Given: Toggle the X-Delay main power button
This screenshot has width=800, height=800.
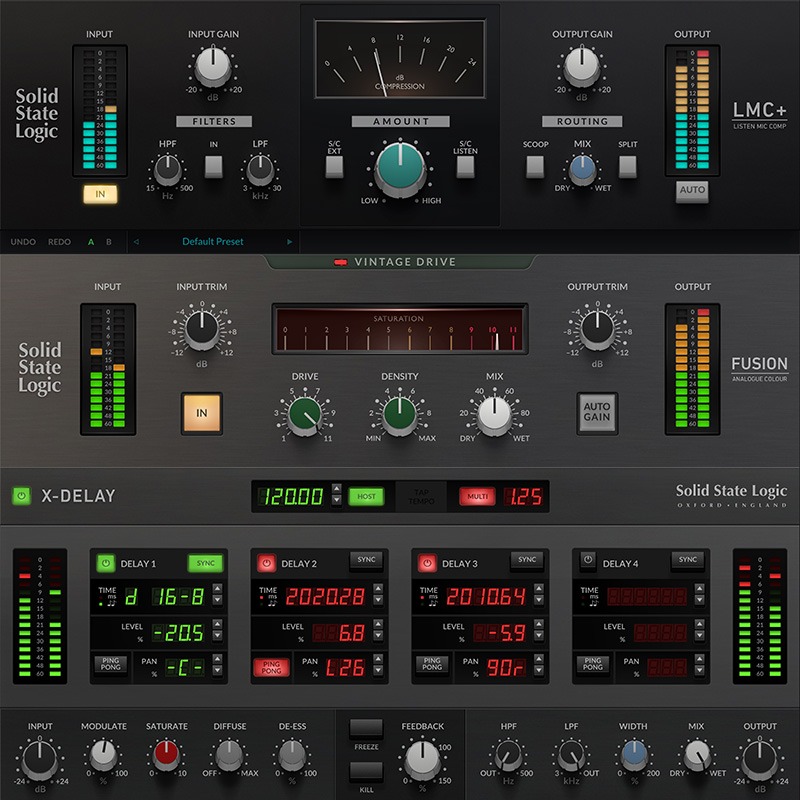Looking at the screenshot, I should 21,495.
